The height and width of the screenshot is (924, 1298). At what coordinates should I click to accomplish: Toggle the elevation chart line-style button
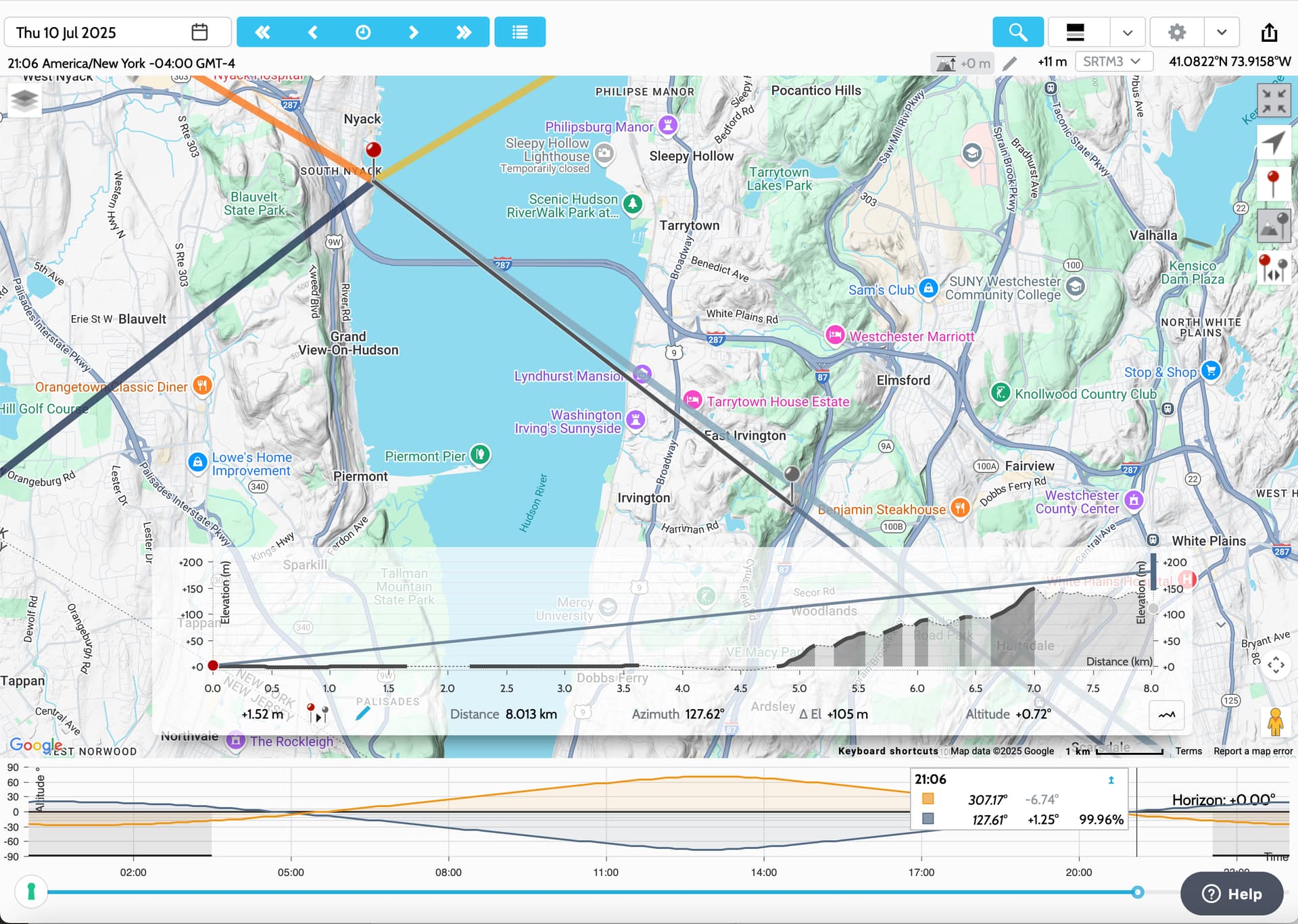(1167, 714)
